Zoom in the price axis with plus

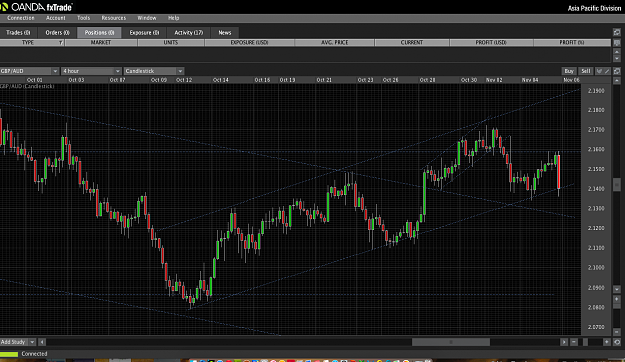pyautogui.click(x=617, y=299)
